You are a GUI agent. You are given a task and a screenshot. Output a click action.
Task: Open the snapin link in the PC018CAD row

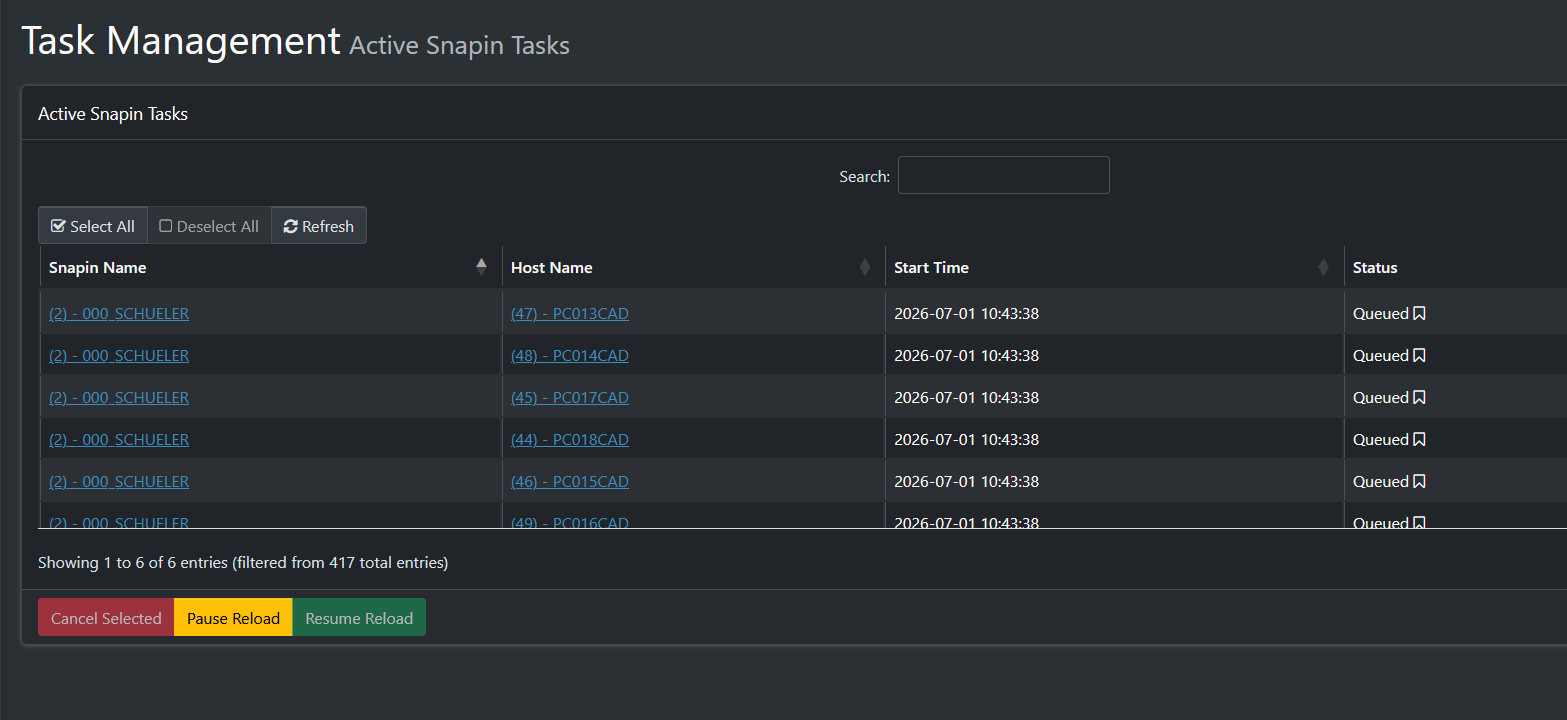click(119, 440)
